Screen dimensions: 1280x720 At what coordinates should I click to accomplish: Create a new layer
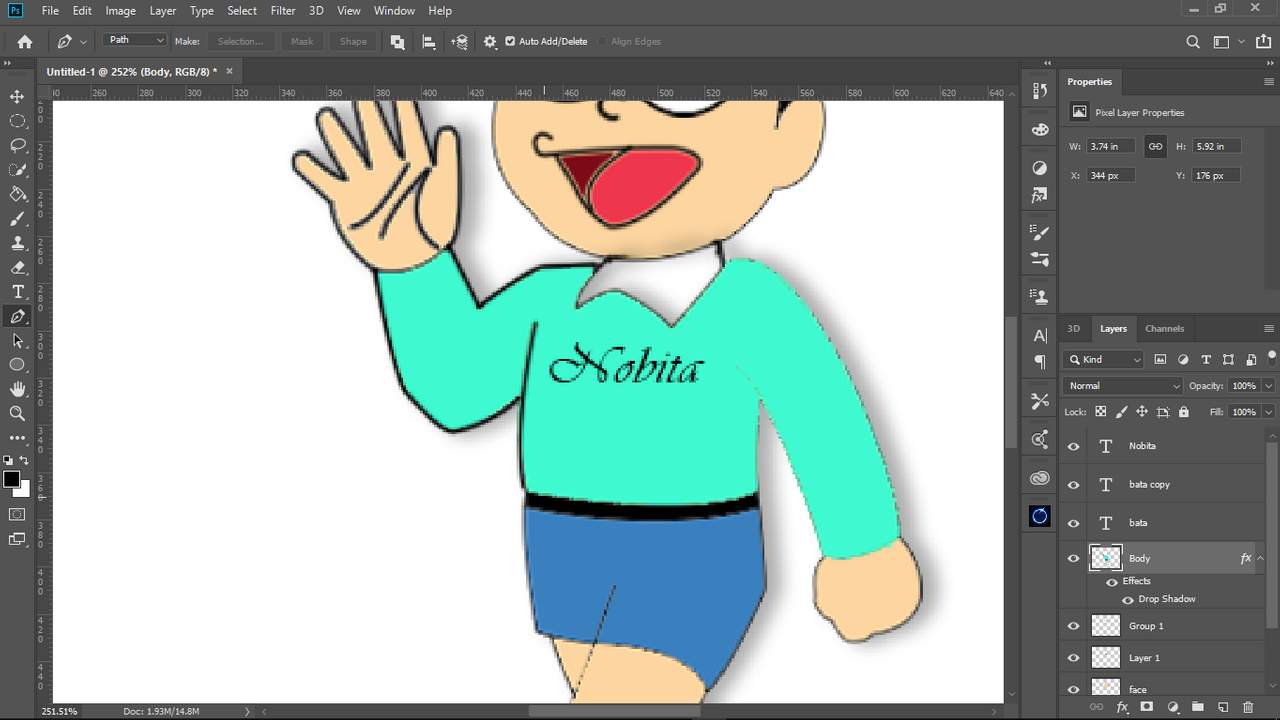(x=1223, y=707)
